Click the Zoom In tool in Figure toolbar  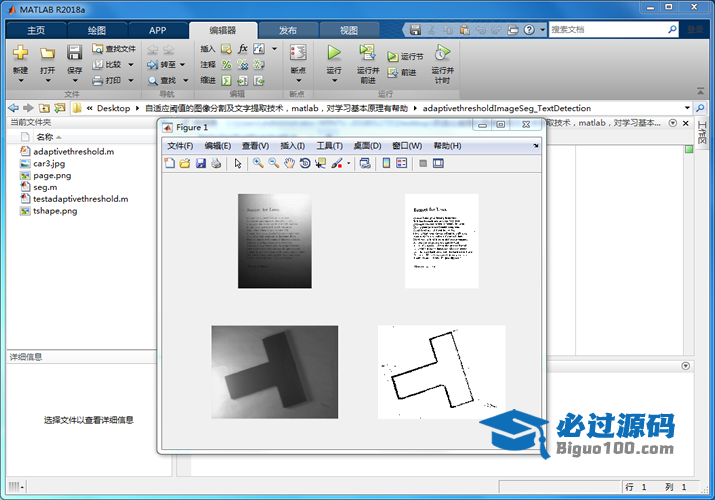257,163
